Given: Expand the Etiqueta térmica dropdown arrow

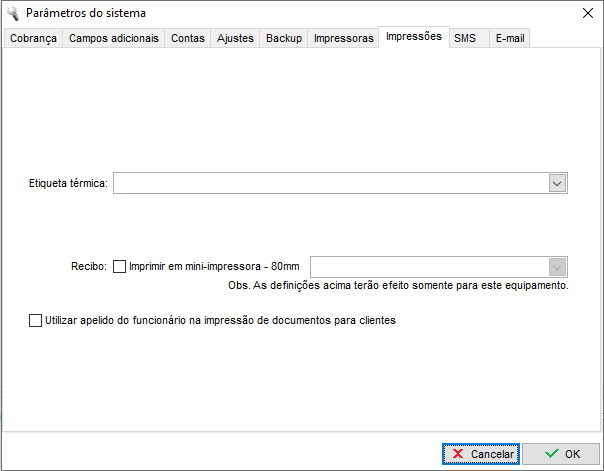Looking at the screenshot, I should [557, 183].
